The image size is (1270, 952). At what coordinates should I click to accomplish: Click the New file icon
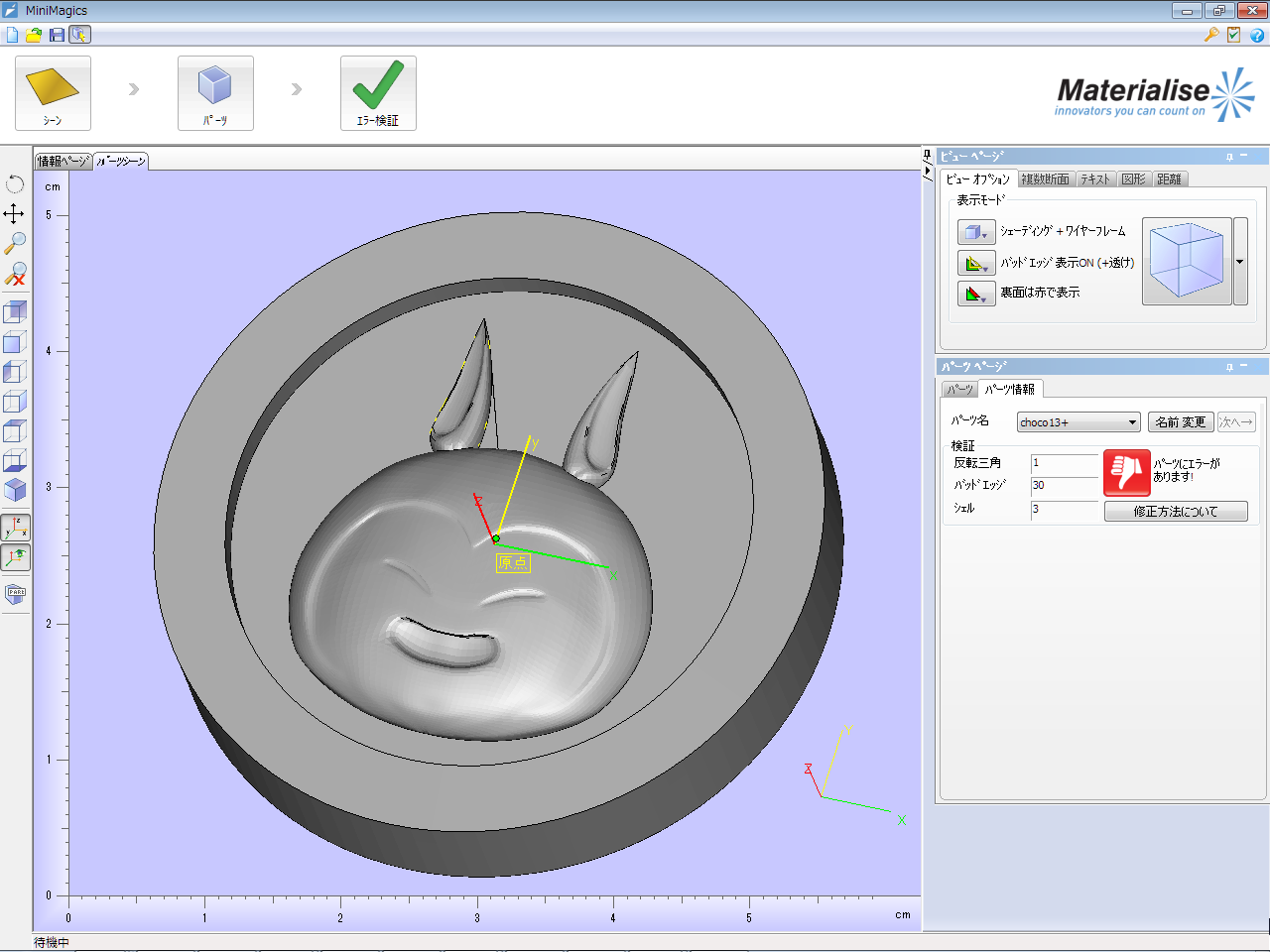(12, 35)
